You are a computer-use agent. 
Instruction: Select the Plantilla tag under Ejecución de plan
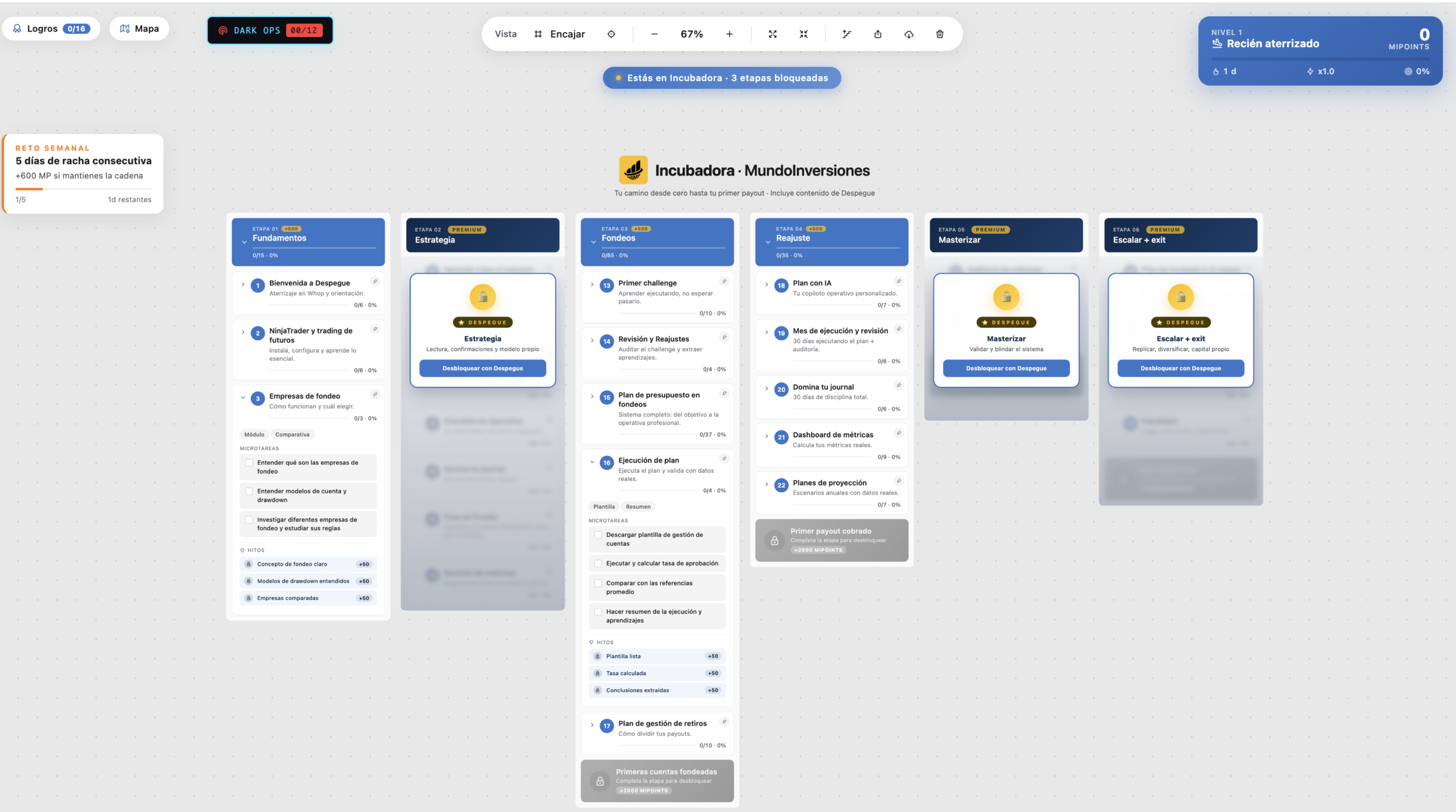[x=604, y=507]
